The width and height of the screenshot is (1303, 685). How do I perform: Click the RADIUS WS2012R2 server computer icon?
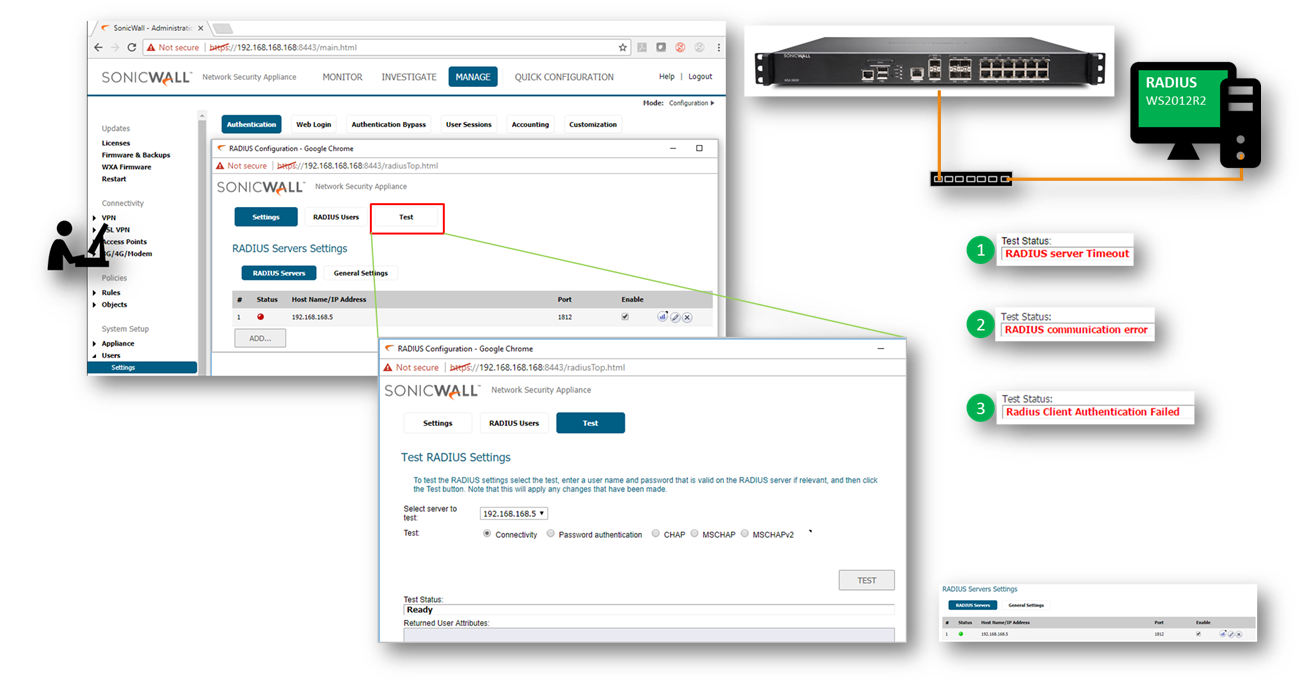[x=1195, y=114]
